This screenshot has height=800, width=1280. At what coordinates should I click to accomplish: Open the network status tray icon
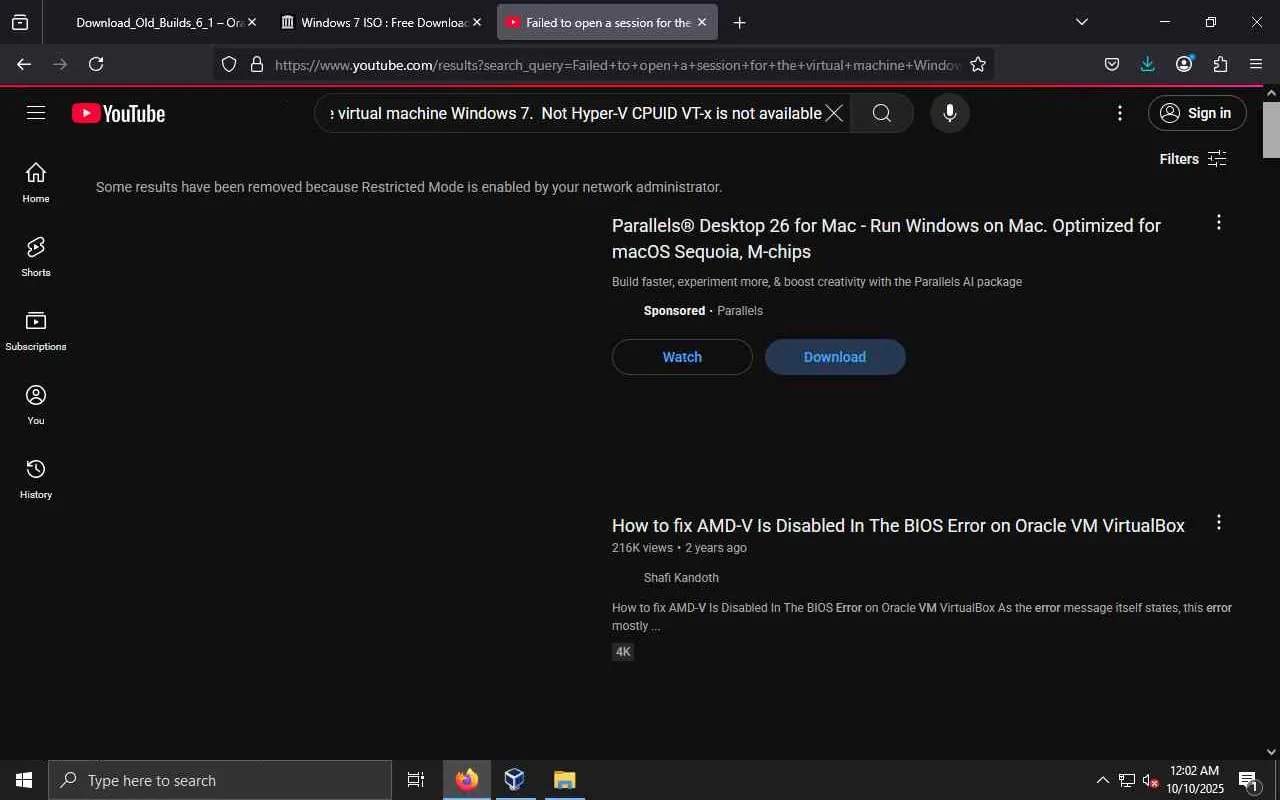pos(1127,780)
